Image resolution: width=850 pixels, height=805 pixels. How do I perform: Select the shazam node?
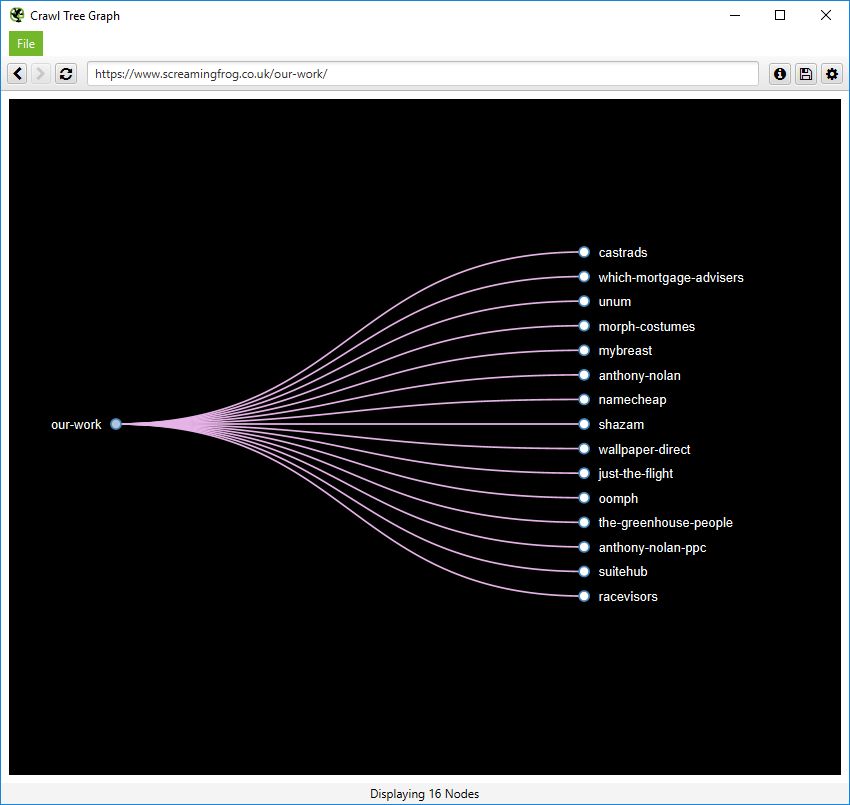coord(584,424)
